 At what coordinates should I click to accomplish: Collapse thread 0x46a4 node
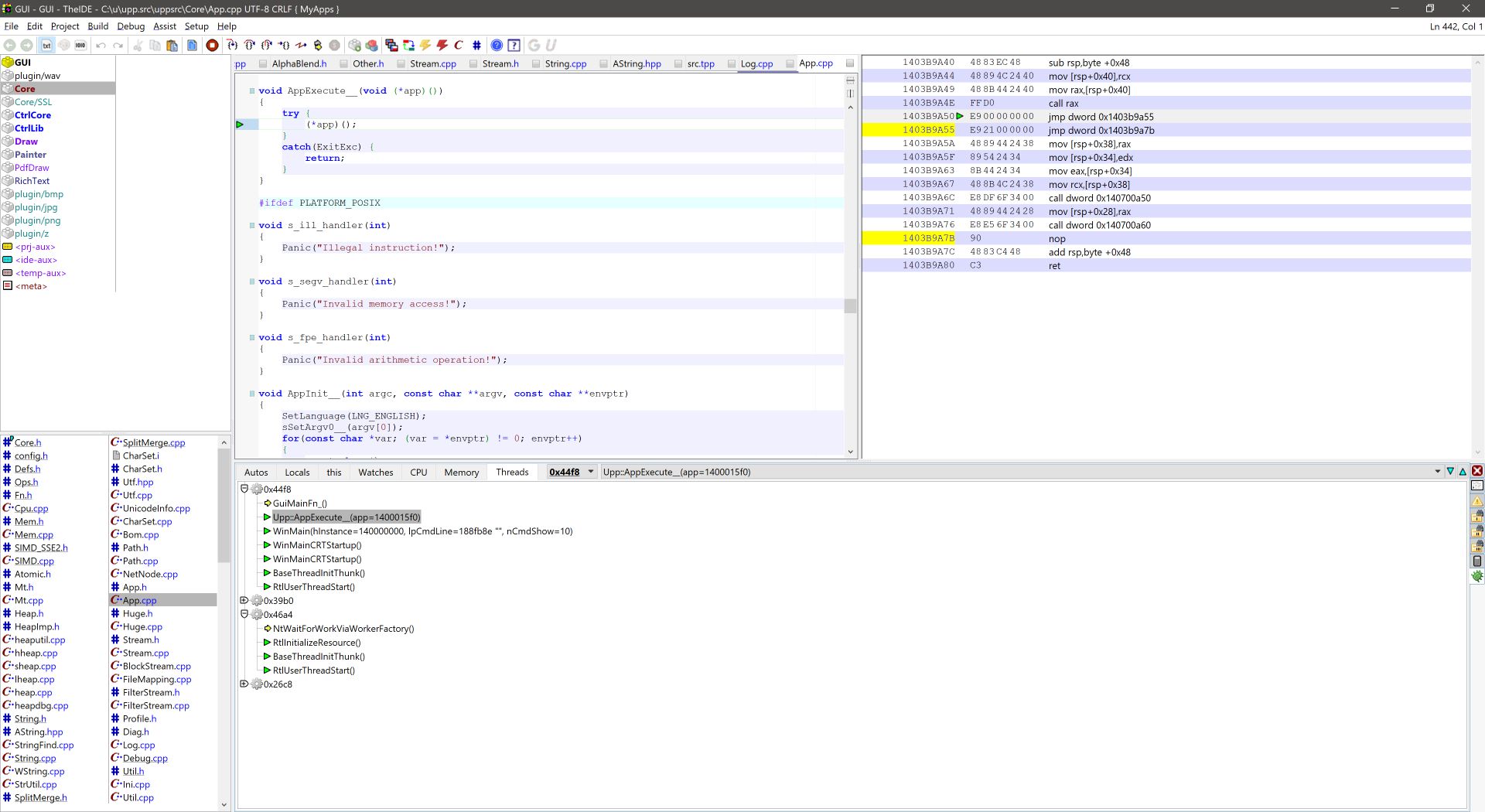pyautogui.click(x=244, y=614)
